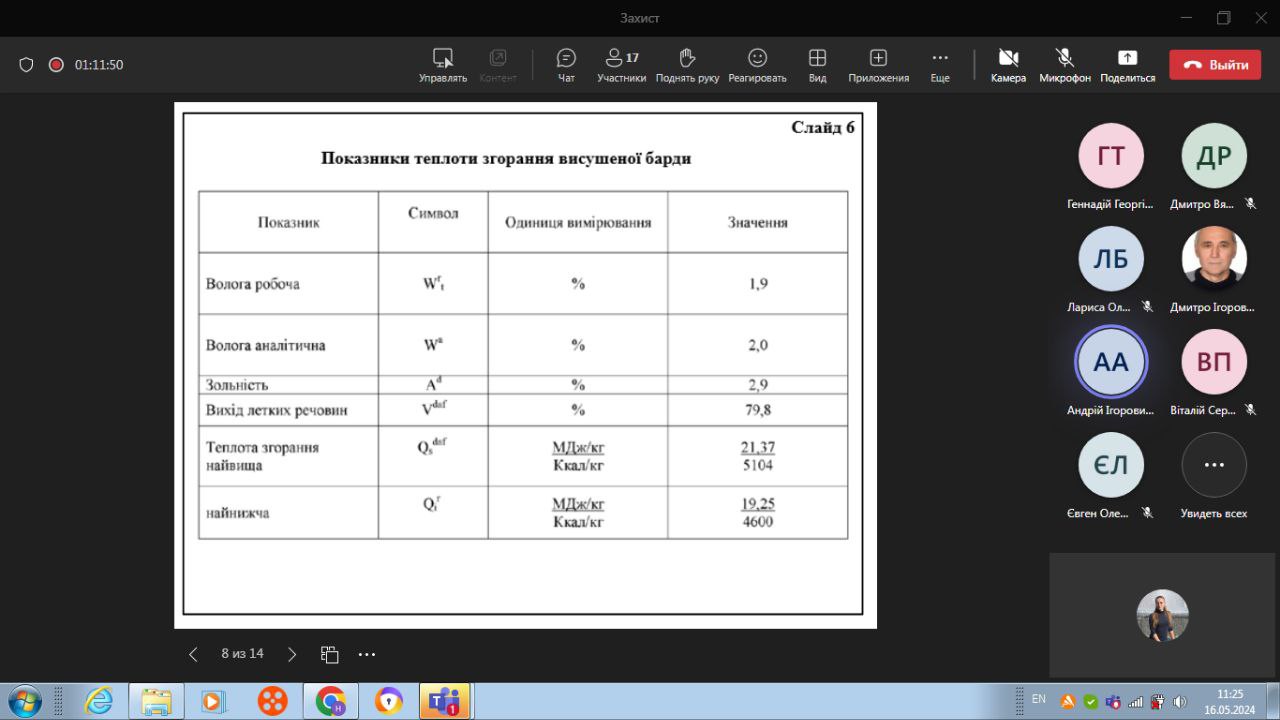Open Microsoft Teams from the taskbar
This screenshot has height=720, width=1280.
pyautogui.click(x=444, y=701)
